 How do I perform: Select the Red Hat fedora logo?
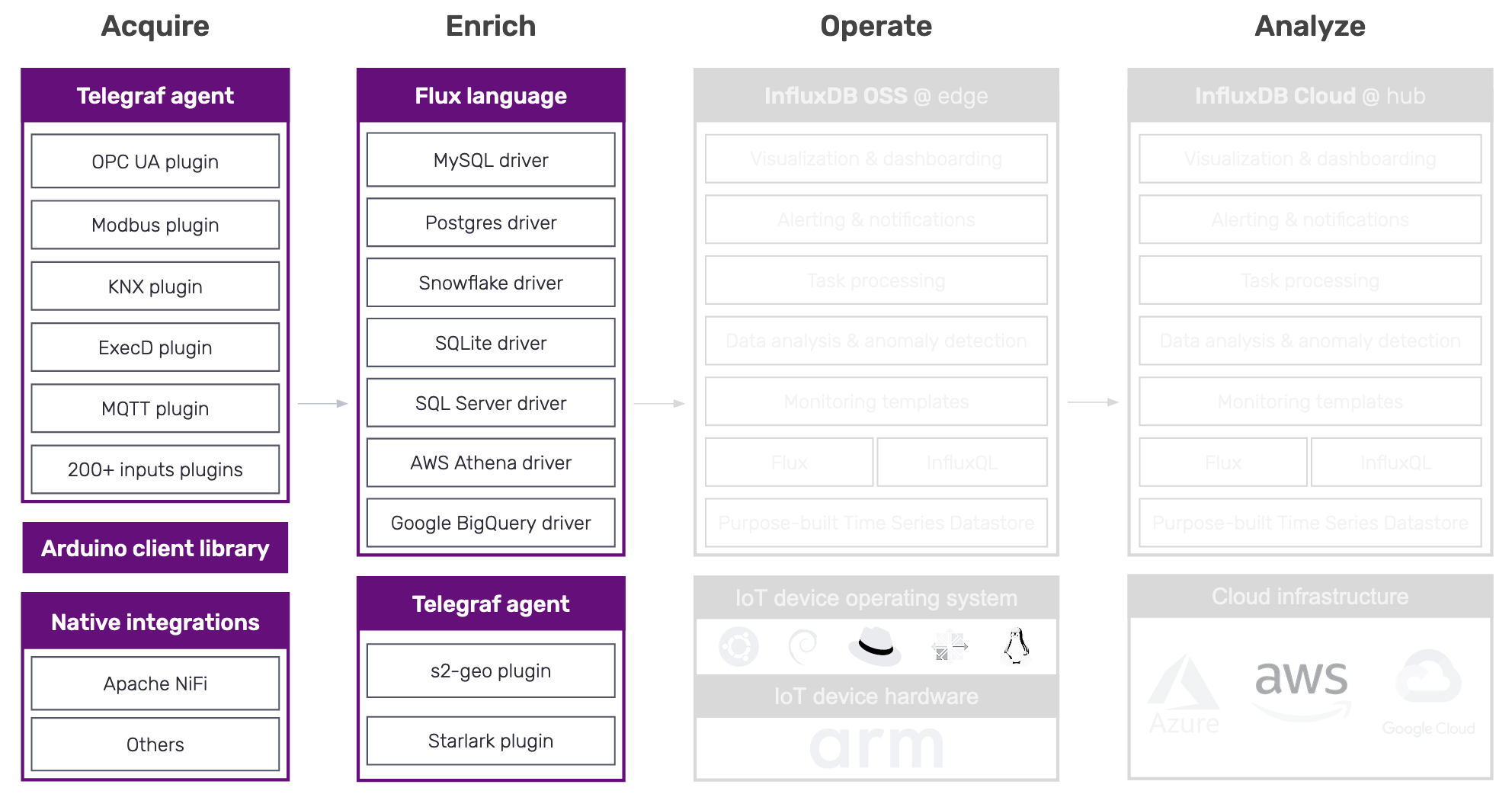875,645
